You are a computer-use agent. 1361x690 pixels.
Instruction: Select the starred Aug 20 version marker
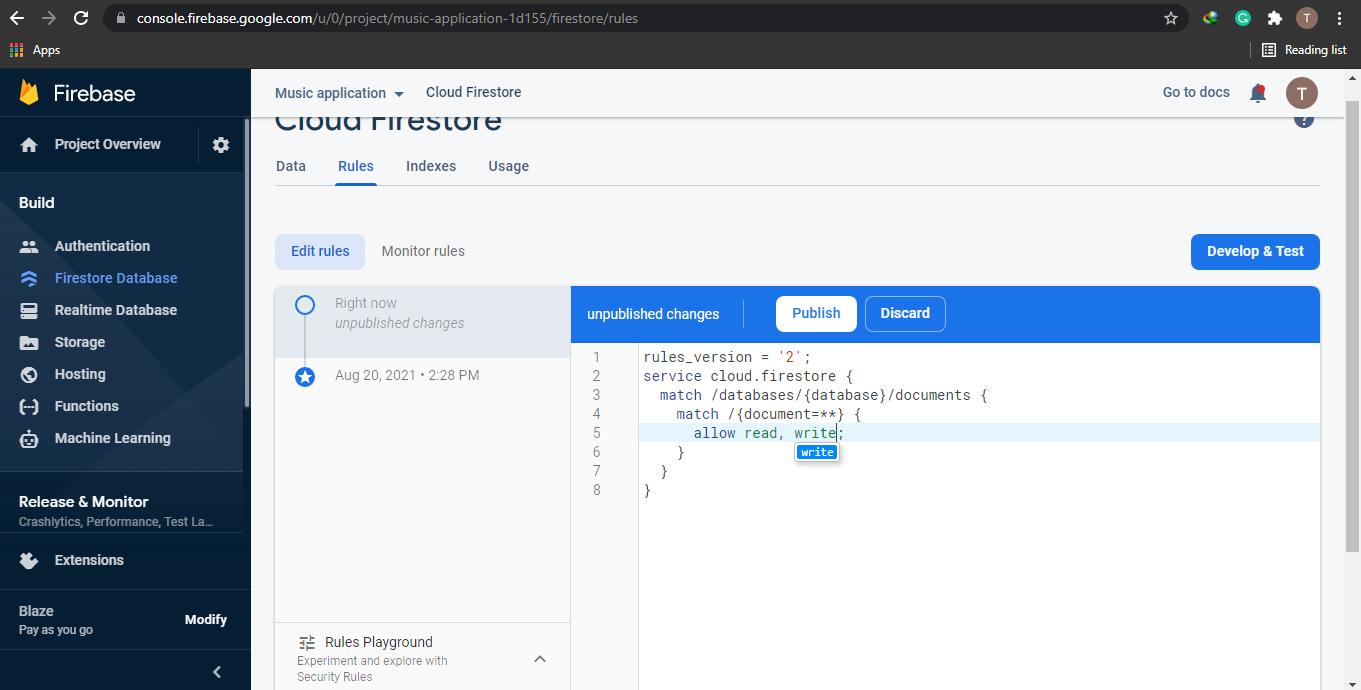[305, 377]
